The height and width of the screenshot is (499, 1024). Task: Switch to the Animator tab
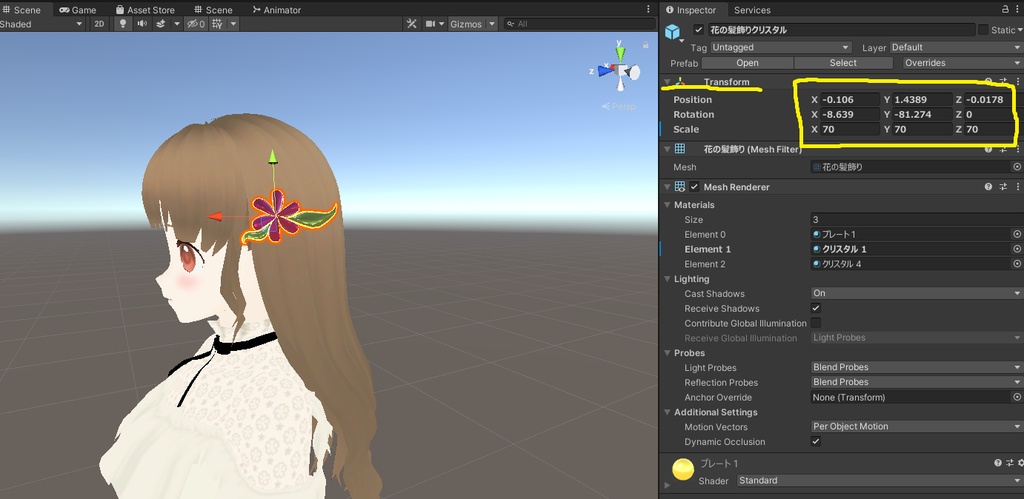click(277, 10)
